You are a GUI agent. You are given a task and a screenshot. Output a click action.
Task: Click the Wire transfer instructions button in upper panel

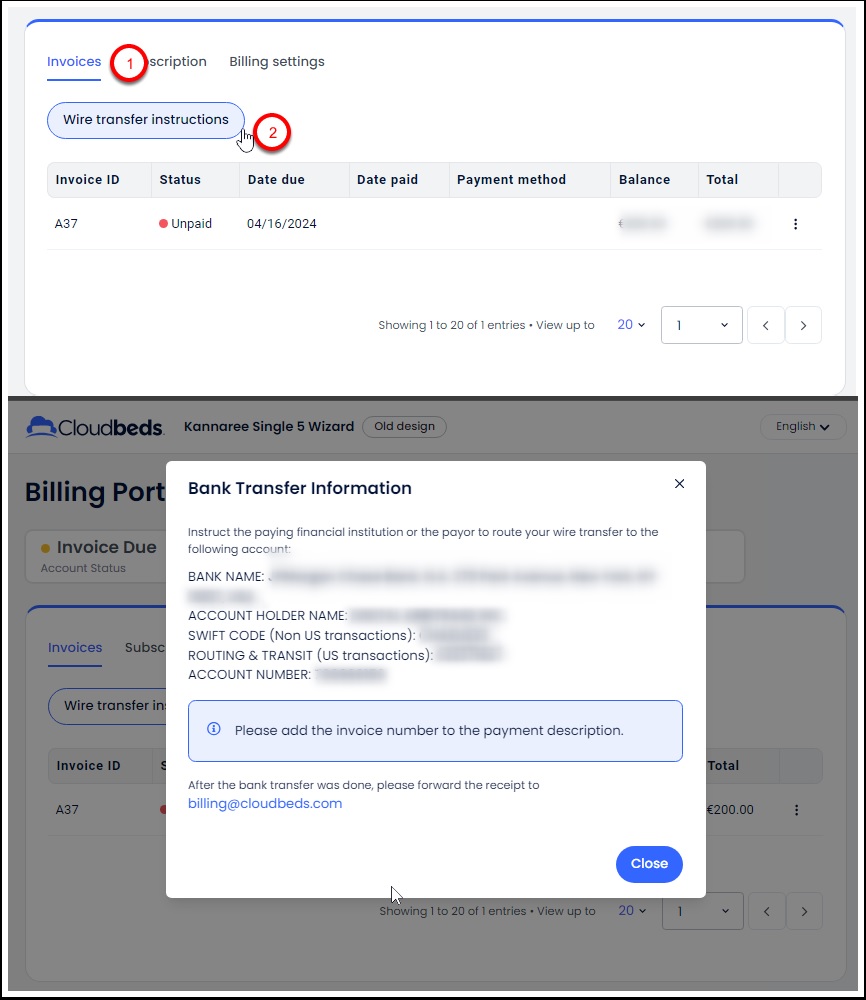tap(146, 120)
